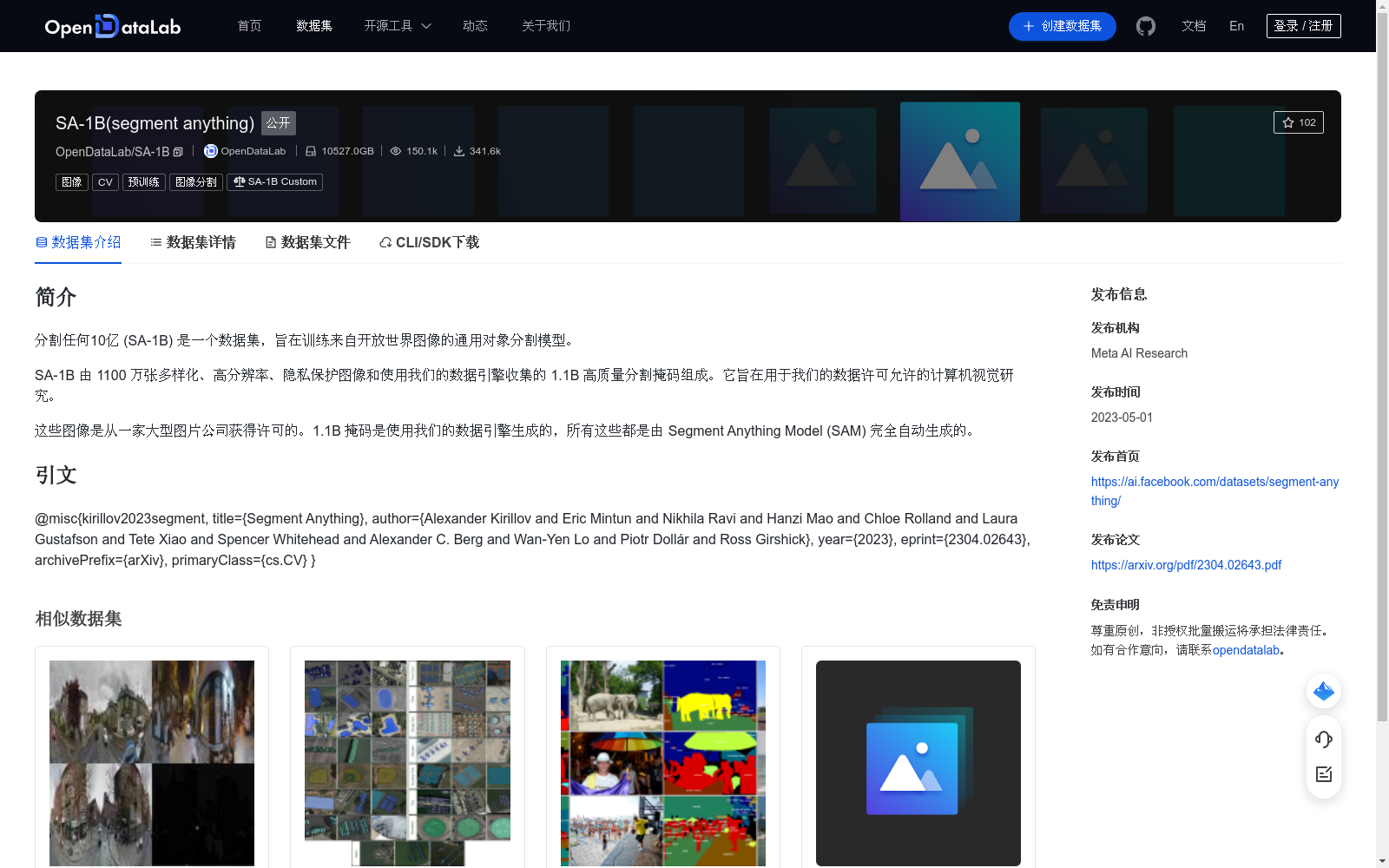The height and width of the screenshot is (868, 1389).
Task: Click the download count icon 341.6k
Action: pos(458,151)
